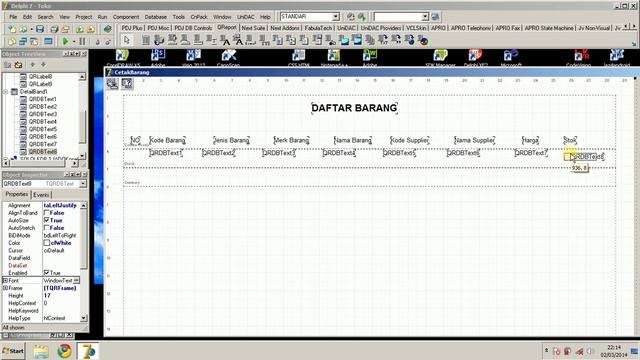This screenshot has width=640, height=360.
Task: Select the QRLabel 'A' component icon
Action: [226, 40]
